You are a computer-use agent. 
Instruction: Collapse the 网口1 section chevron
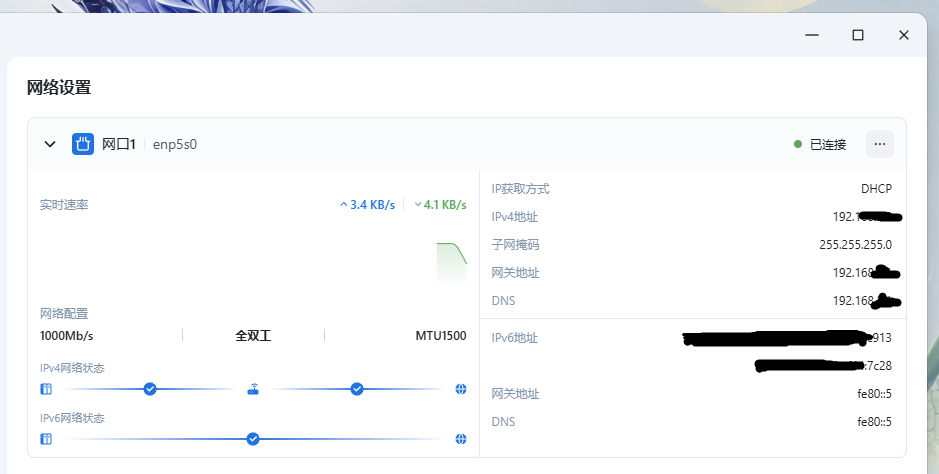point(50,144)
